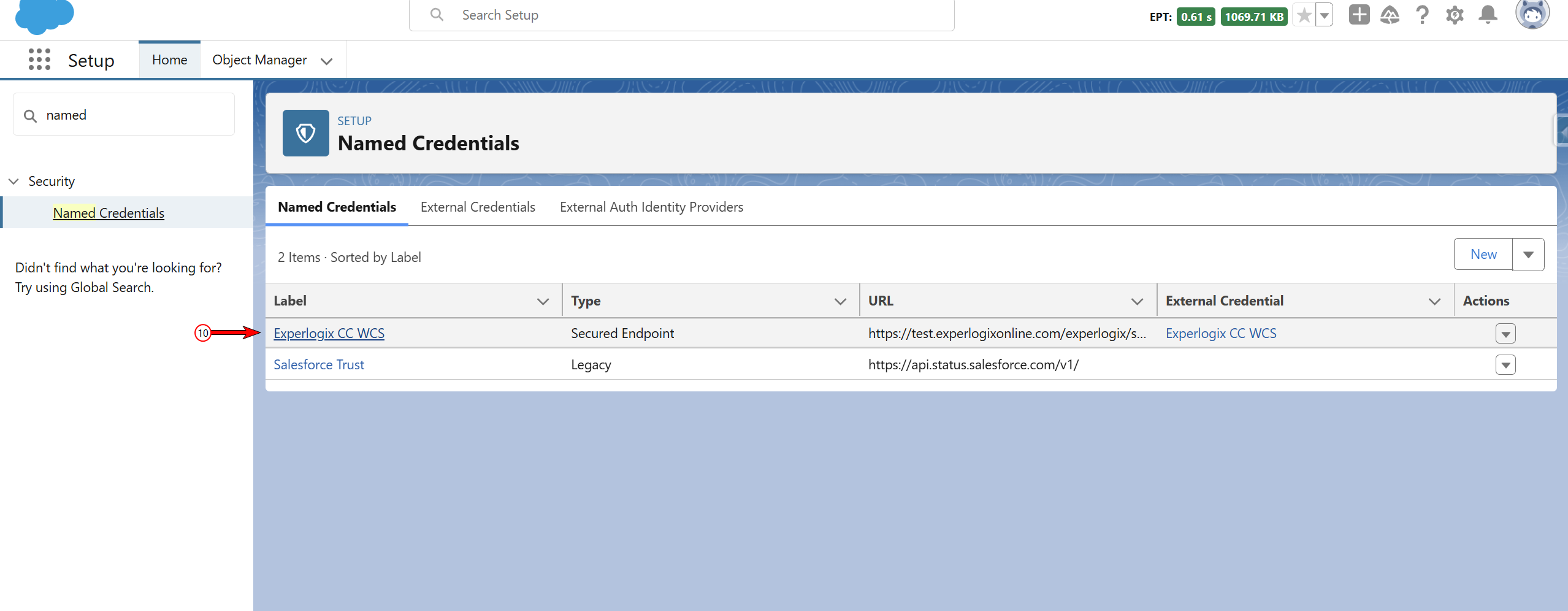Open Trailhead guidance icon
The height and width of the screenshot is (611, 1568).
click(x=1390, y=15)
